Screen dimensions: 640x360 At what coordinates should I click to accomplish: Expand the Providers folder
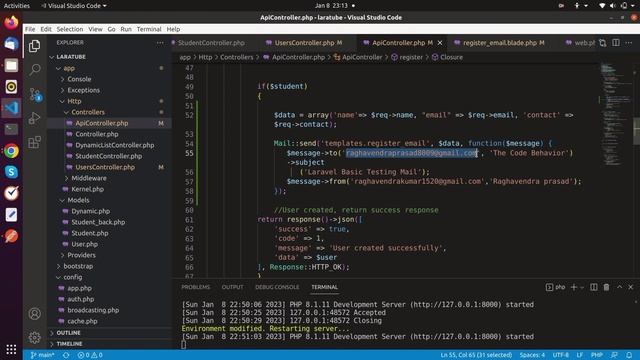(81, 255)
